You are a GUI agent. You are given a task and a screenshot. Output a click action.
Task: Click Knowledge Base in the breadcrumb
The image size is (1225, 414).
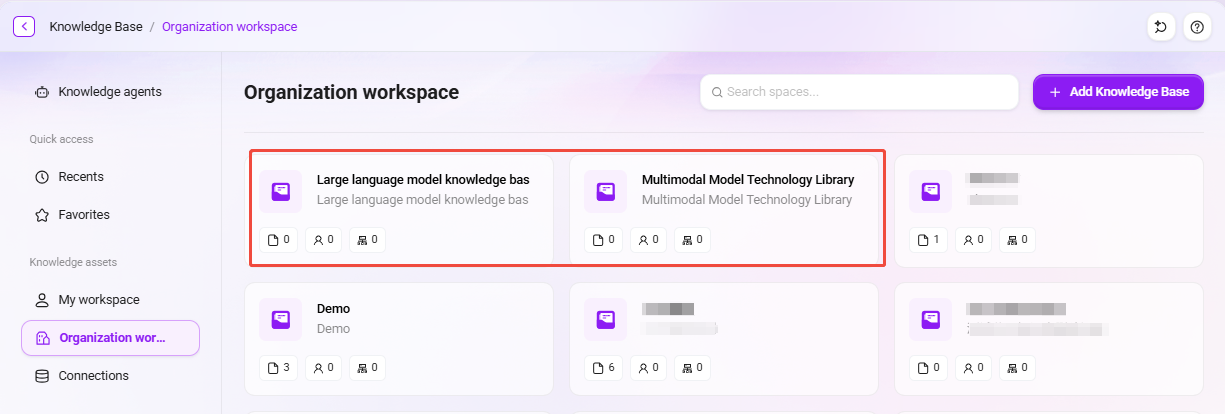click(96, 27)
